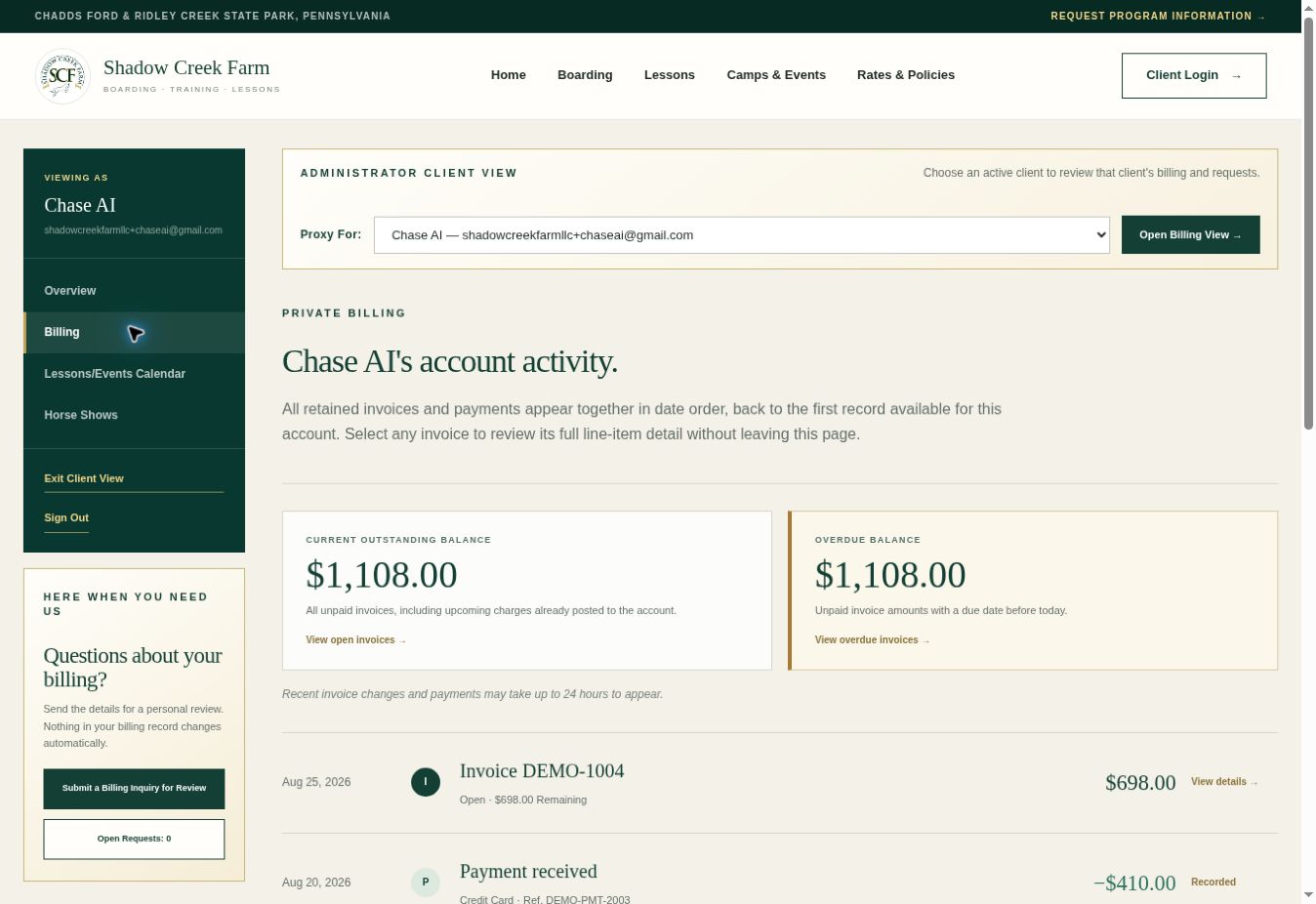The height and width of the screenshot is (904, 1316).
Task: Navigate to Lessons in top menu
Action: coord(670,75)
